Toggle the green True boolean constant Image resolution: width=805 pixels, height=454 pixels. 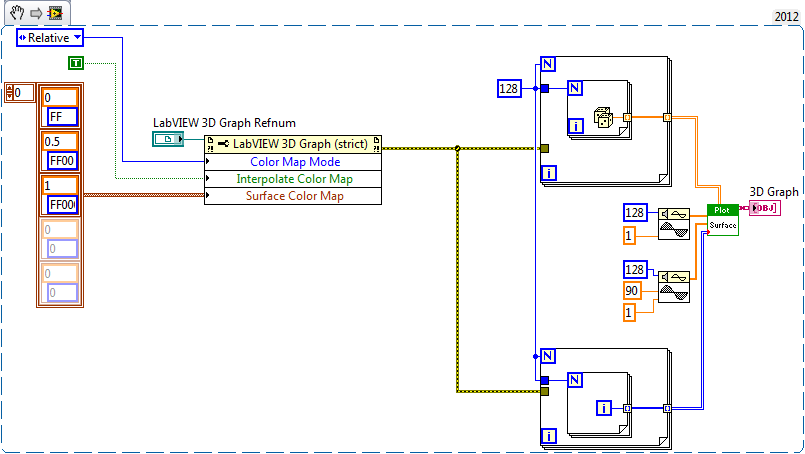[x=76, y=63]
